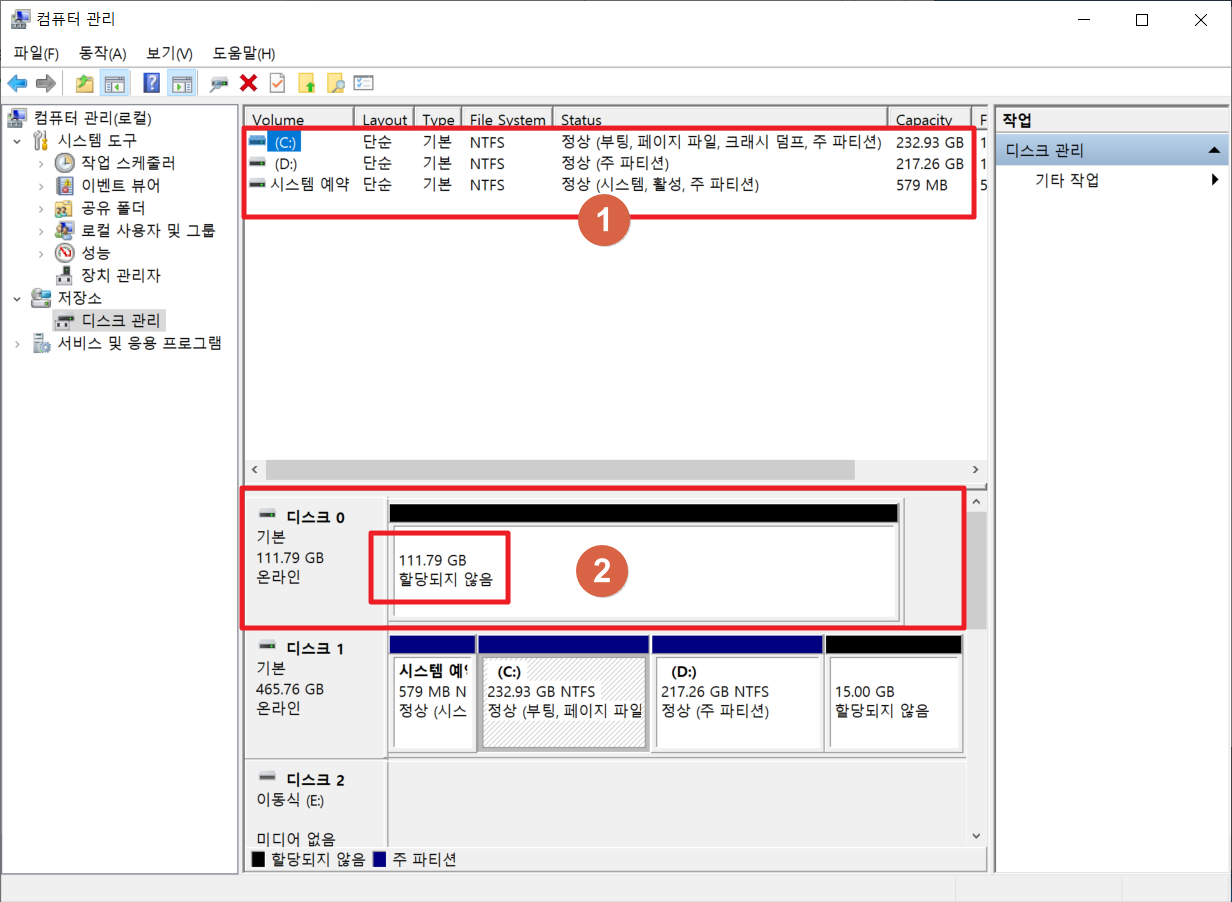This screenshot has height=902, width=1232.
Task: Select the 시스템 예약 volume row
Action: 616,185
